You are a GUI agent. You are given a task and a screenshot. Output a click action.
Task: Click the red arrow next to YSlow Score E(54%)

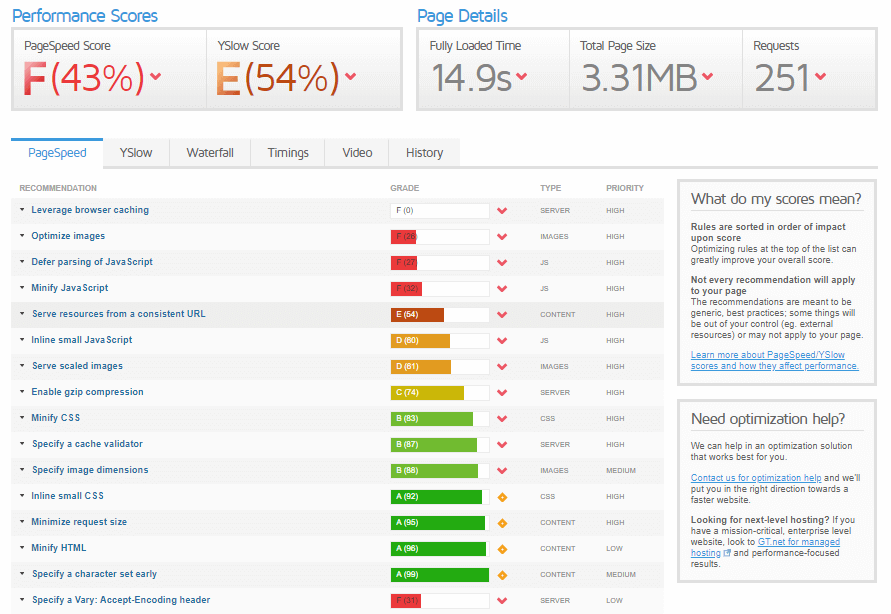pos(351,76)
